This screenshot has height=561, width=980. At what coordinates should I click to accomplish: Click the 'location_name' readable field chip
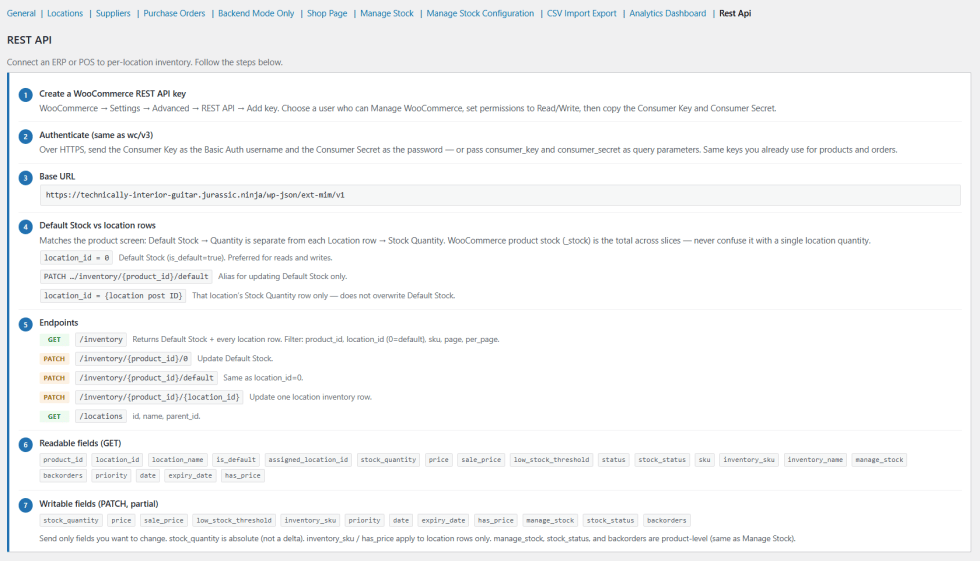click(x=178, y=460)
